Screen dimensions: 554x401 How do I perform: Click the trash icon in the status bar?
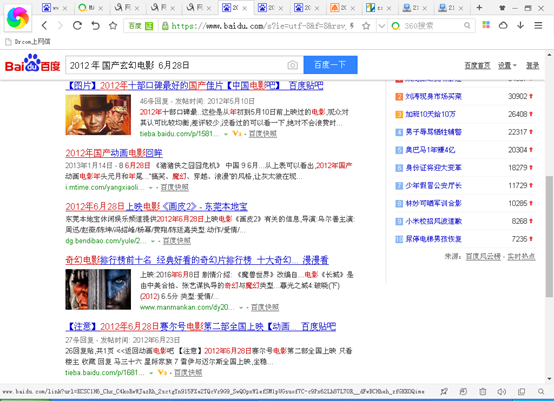[483, 391]
